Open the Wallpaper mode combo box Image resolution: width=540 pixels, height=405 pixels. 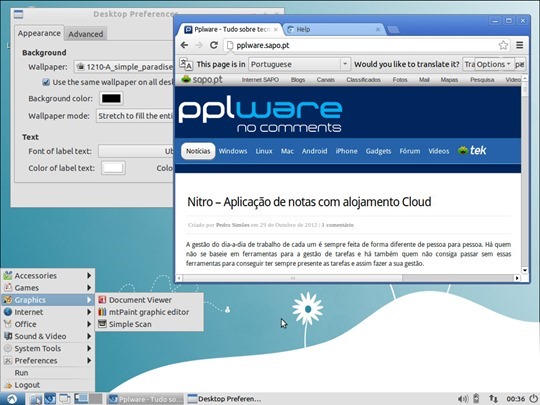click(135, 116)
